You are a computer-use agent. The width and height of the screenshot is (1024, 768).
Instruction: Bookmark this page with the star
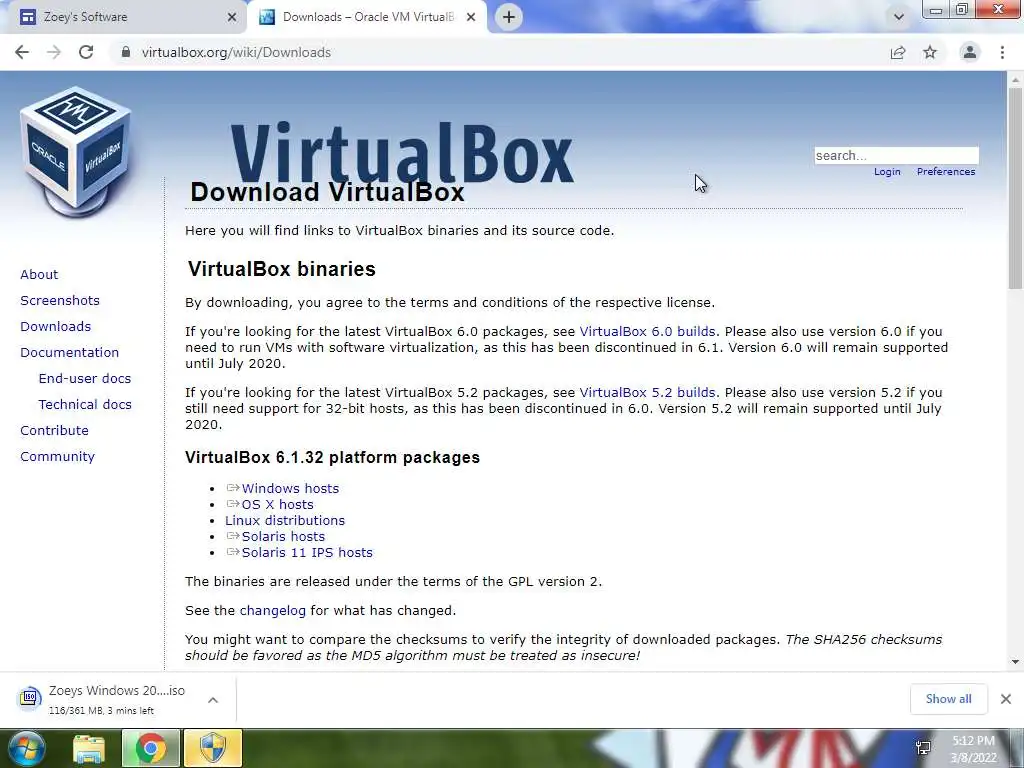tap(930, 52)
